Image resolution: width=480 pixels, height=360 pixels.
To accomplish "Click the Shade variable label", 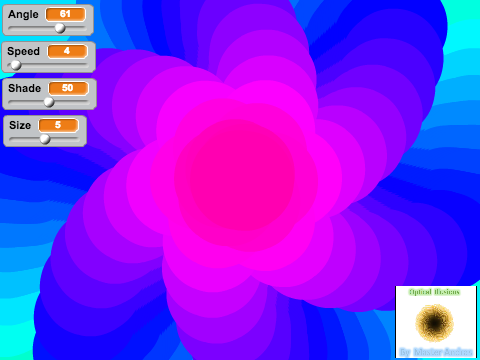I will click(25, 88).
